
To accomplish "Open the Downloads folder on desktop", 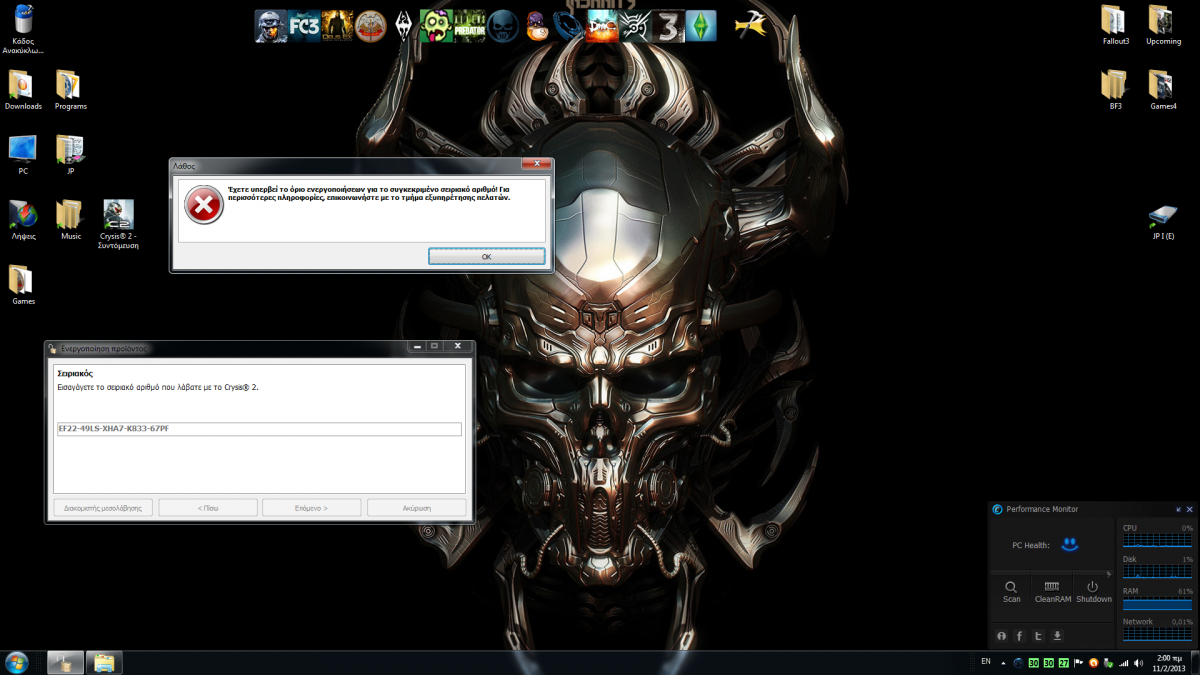I will coord(23,90).
